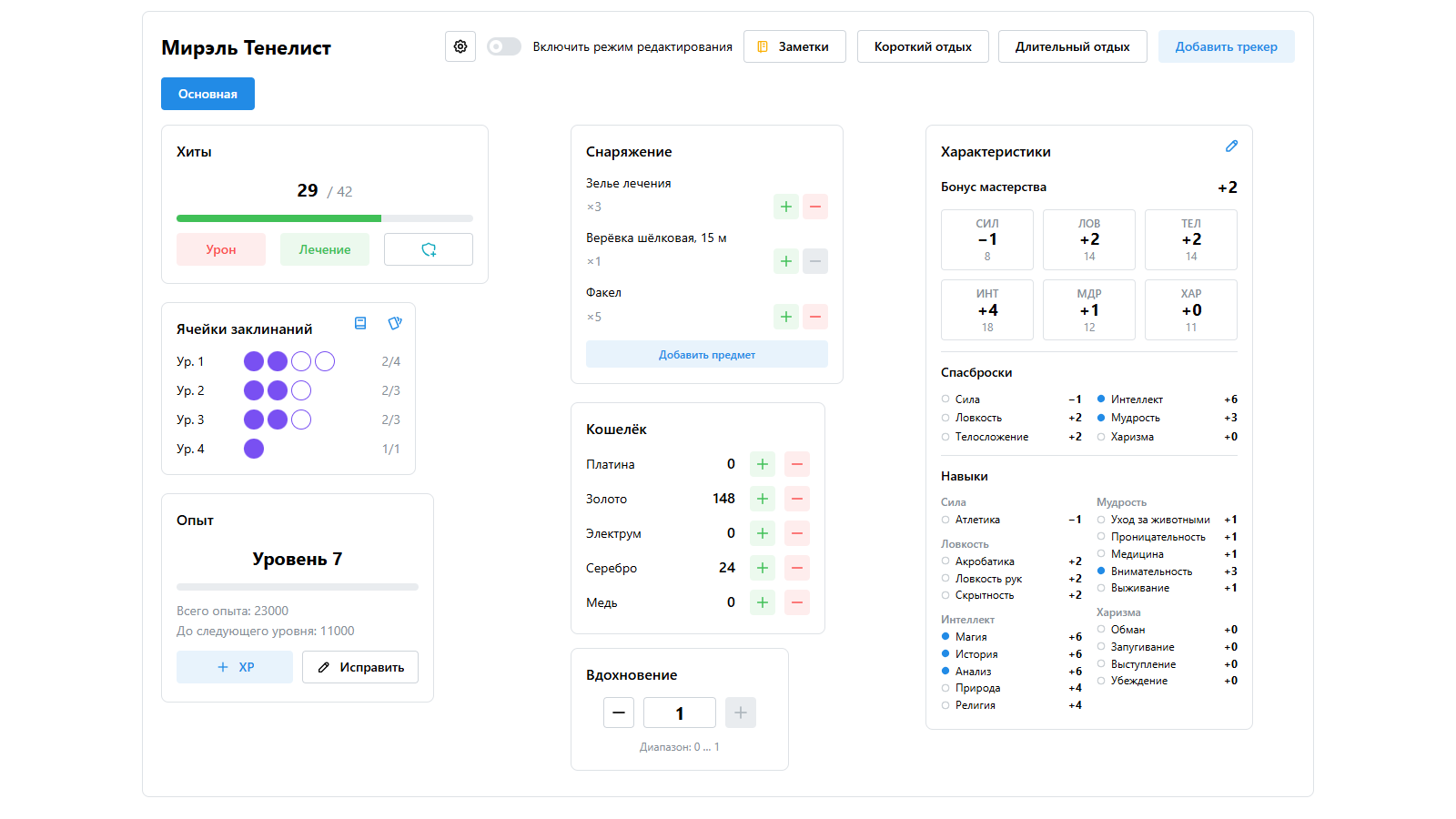Click the add XP button
This screenshot has width=1456, height=819.
click(x=235, y=667)
